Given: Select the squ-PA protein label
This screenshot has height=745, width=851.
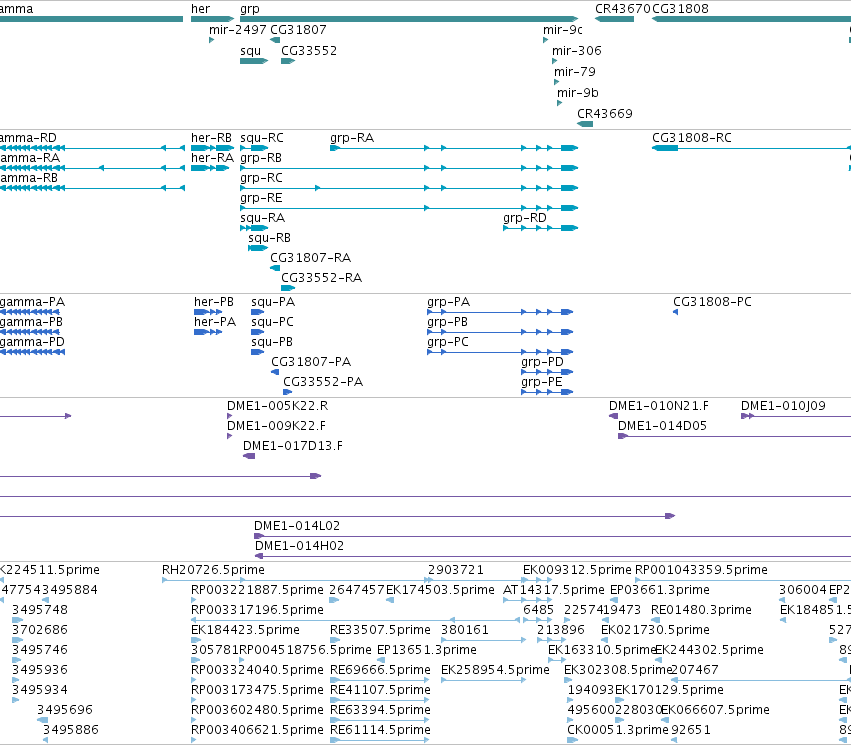Looking at the screenshot, I should coord(273,302).
